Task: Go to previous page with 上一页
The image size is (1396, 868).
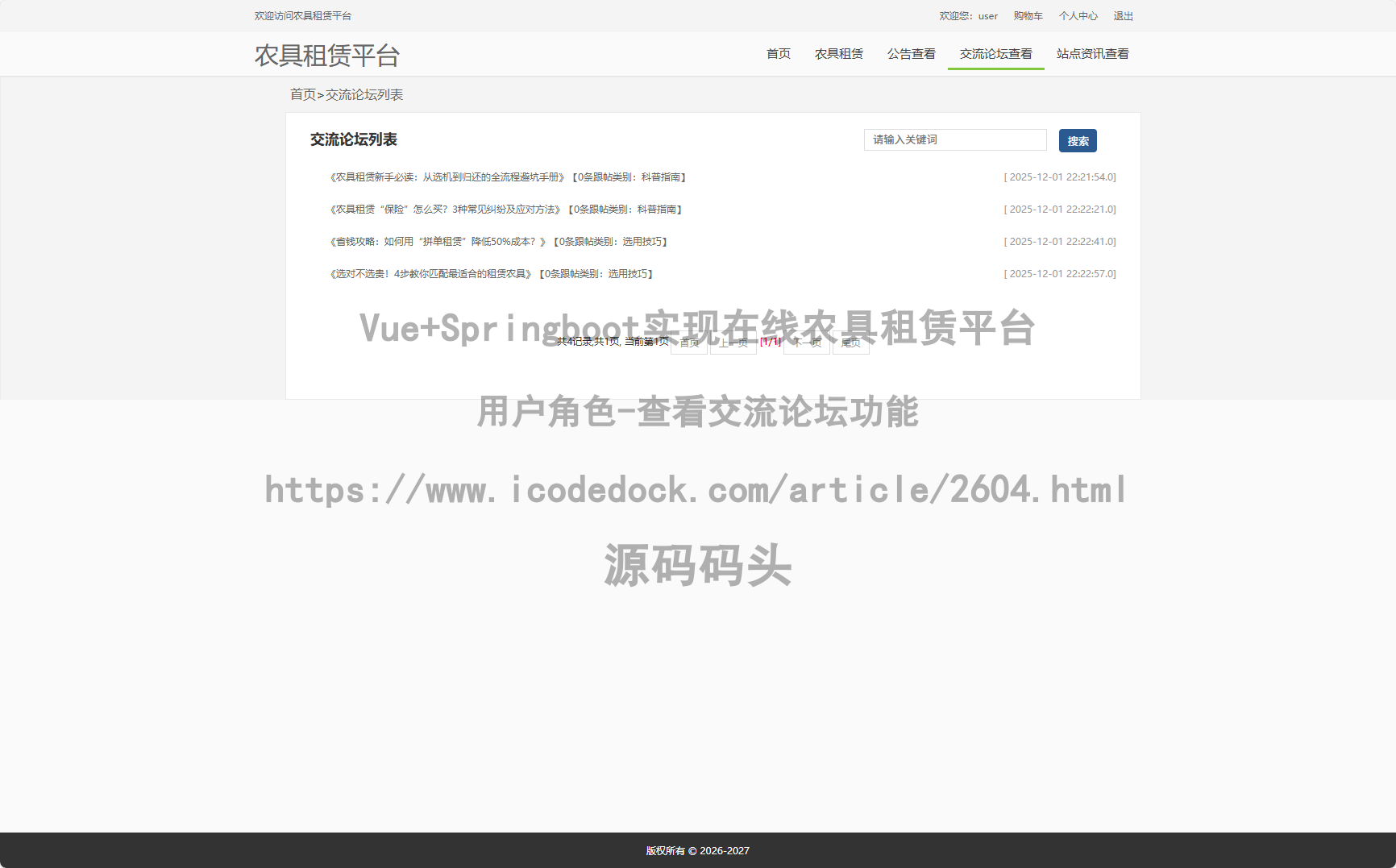Action: 733,343
